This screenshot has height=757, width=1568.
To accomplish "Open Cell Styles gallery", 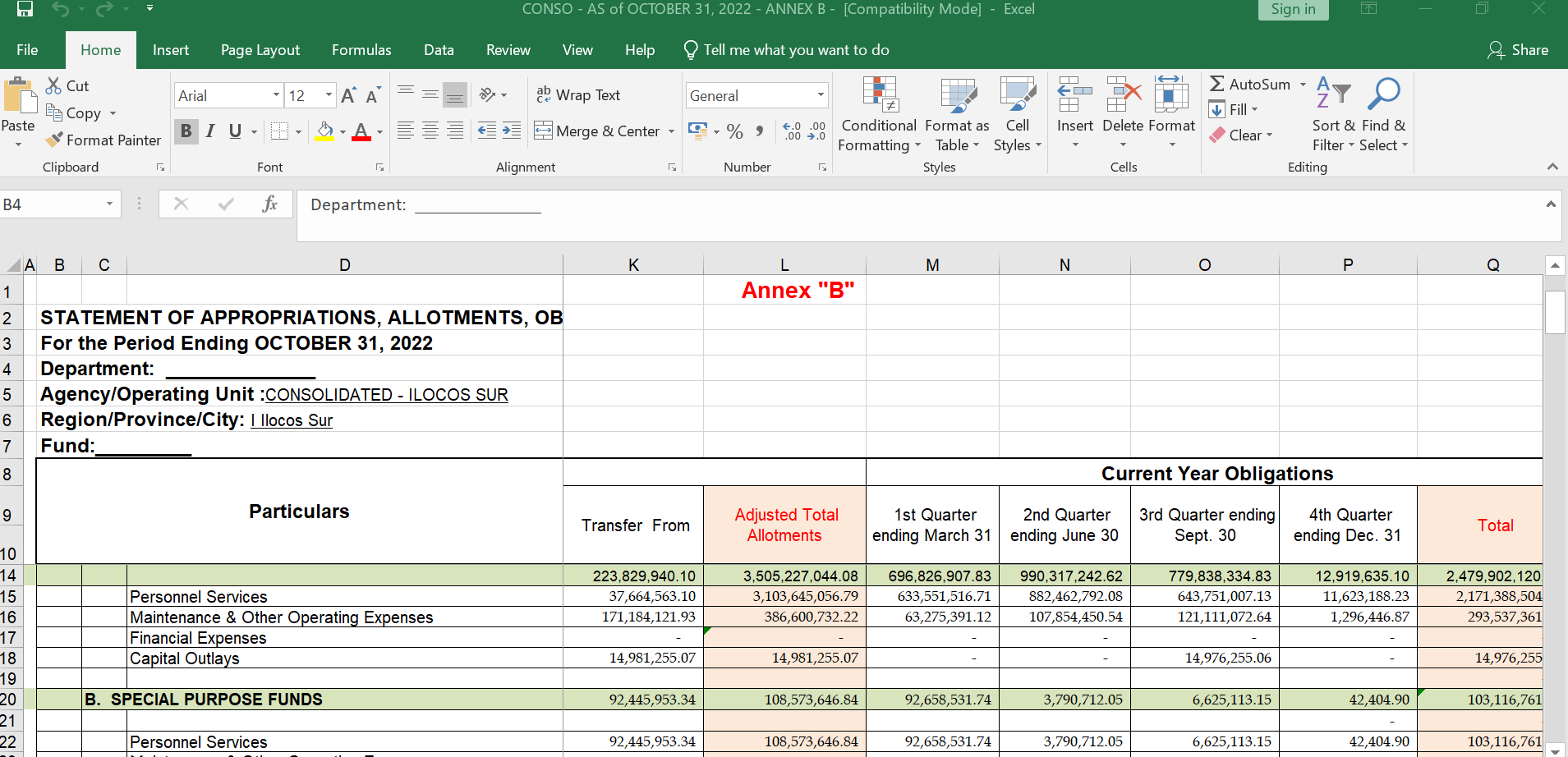I will (x=1018, y=115).
